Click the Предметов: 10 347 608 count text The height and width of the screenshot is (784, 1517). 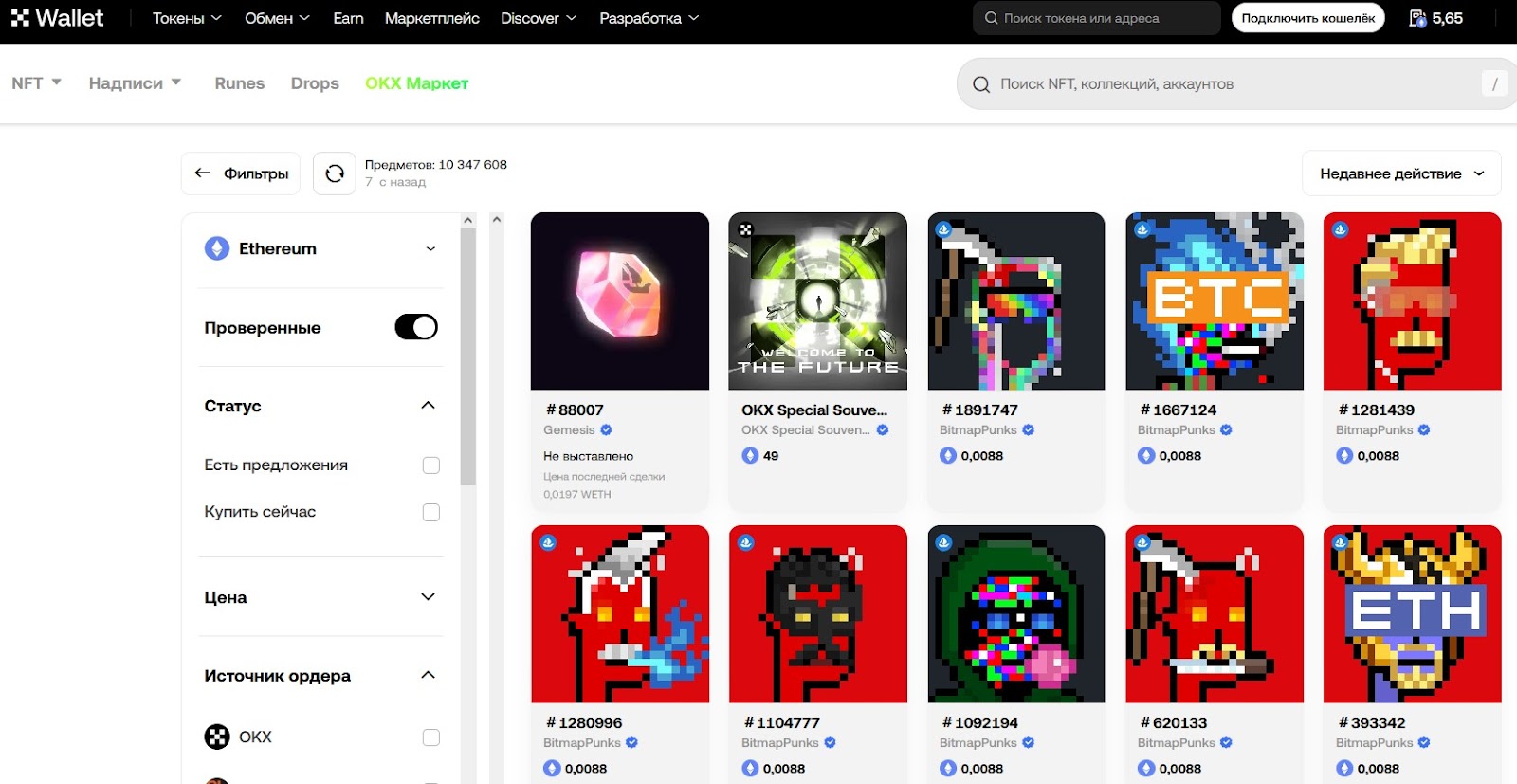(436, 165)
